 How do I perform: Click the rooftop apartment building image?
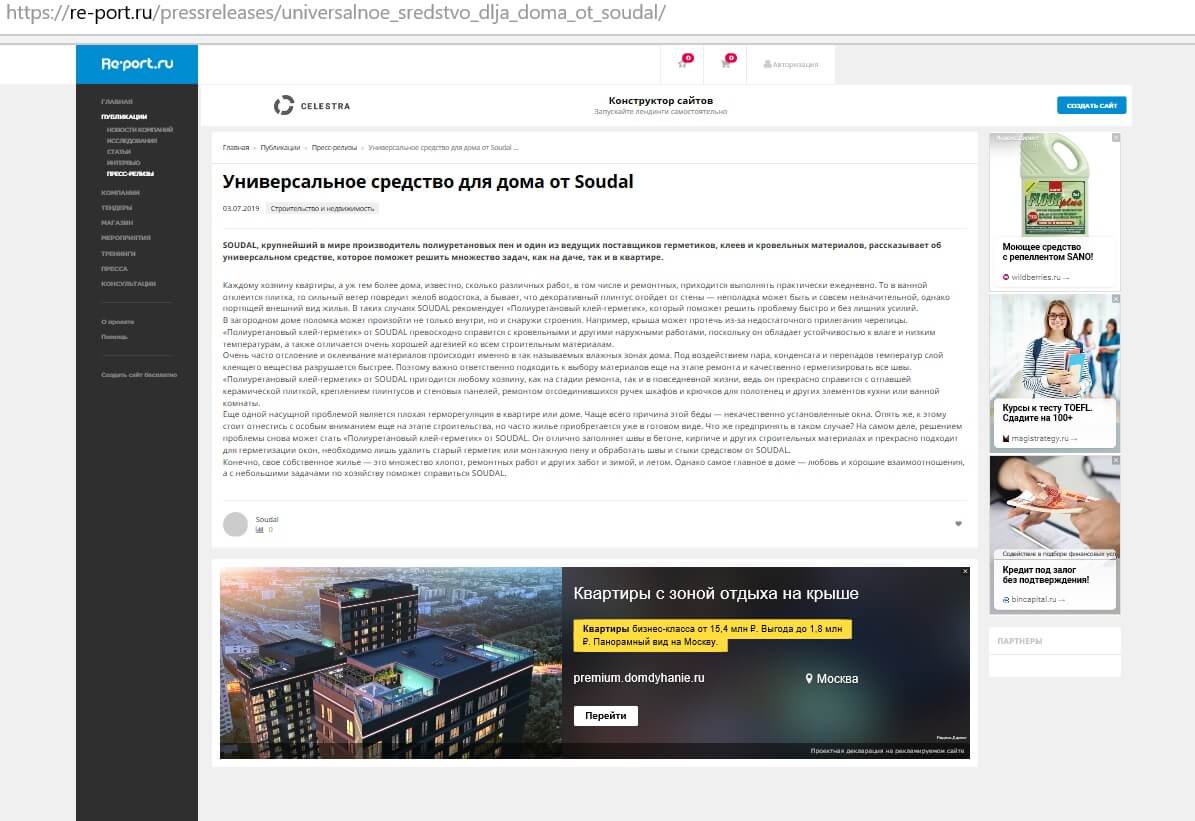[391, 662]
